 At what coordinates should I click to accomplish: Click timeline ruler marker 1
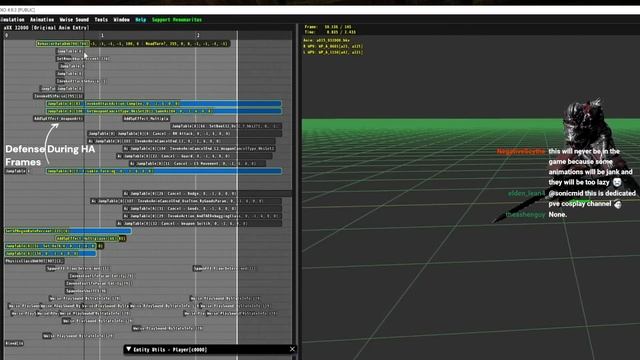pyautogui.click(x=102, y=36)
